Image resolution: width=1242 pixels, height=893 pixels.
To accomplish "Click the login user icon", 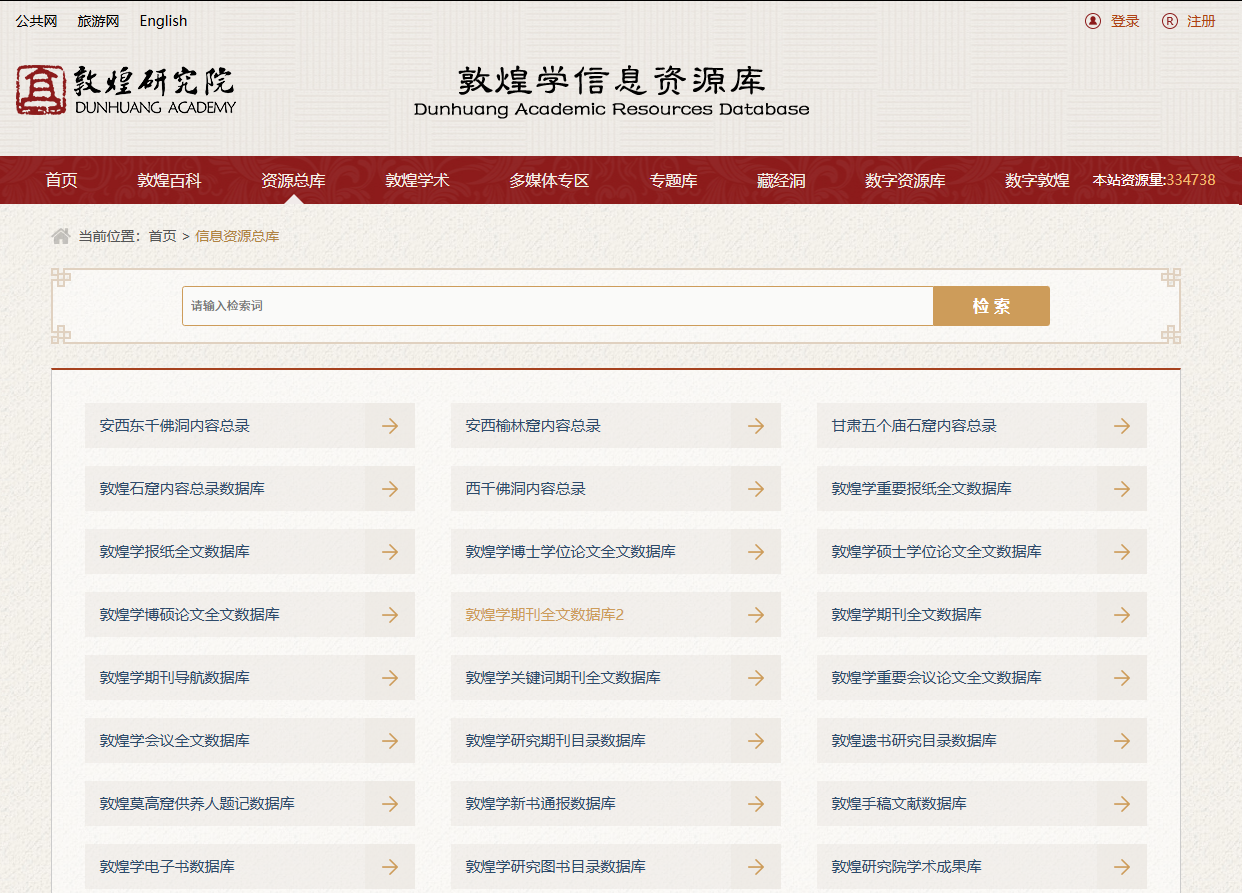I will click(1093, 21).
